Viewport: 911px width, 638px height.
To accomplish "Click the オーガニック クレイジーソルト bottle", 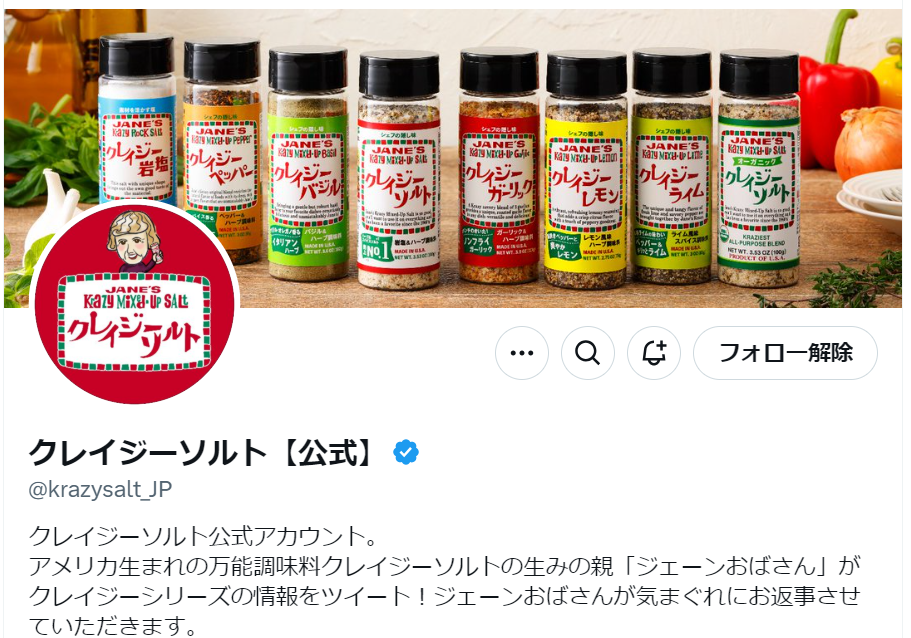I will click(x=758, y=169).
